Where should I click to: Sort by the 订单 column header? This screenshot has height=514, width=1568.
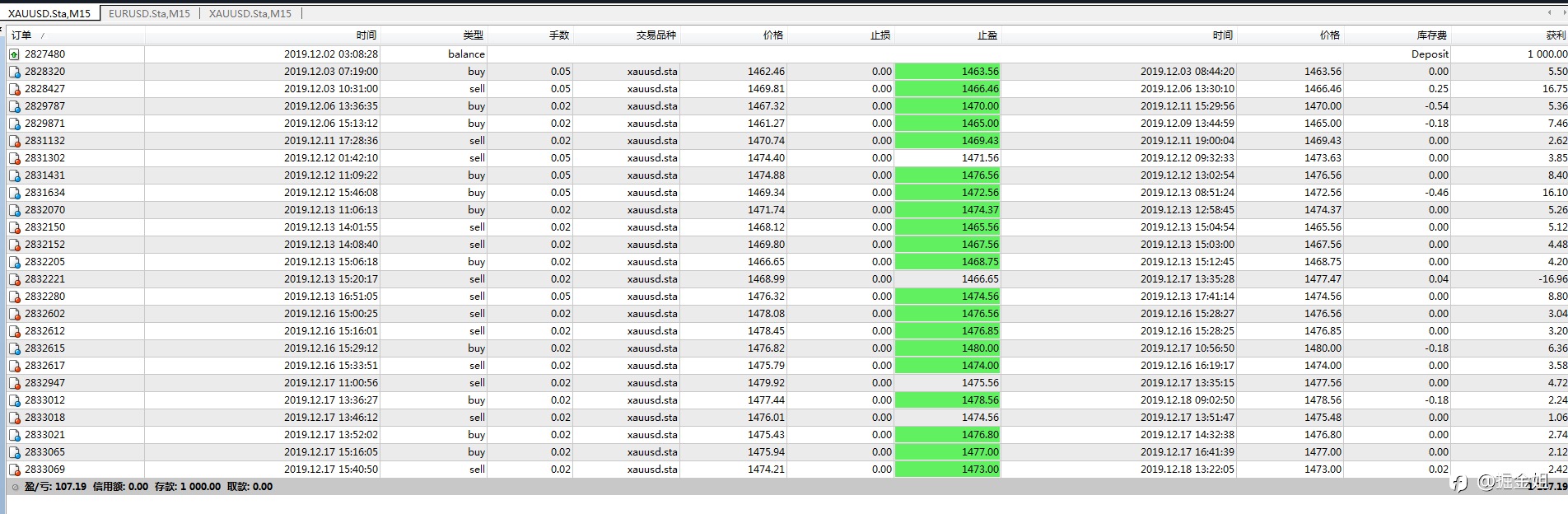coord(21,35)
